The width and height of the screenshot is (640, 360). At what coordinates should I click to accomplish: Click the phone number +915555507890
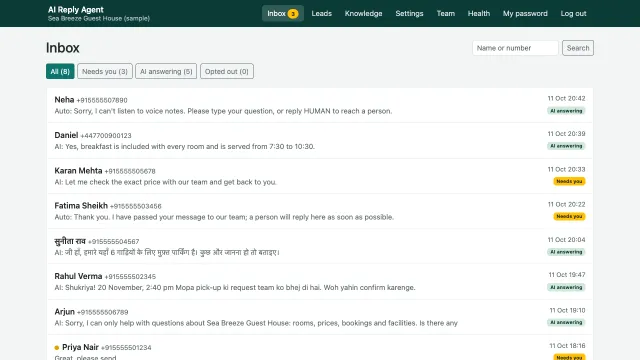coord(102,100)
